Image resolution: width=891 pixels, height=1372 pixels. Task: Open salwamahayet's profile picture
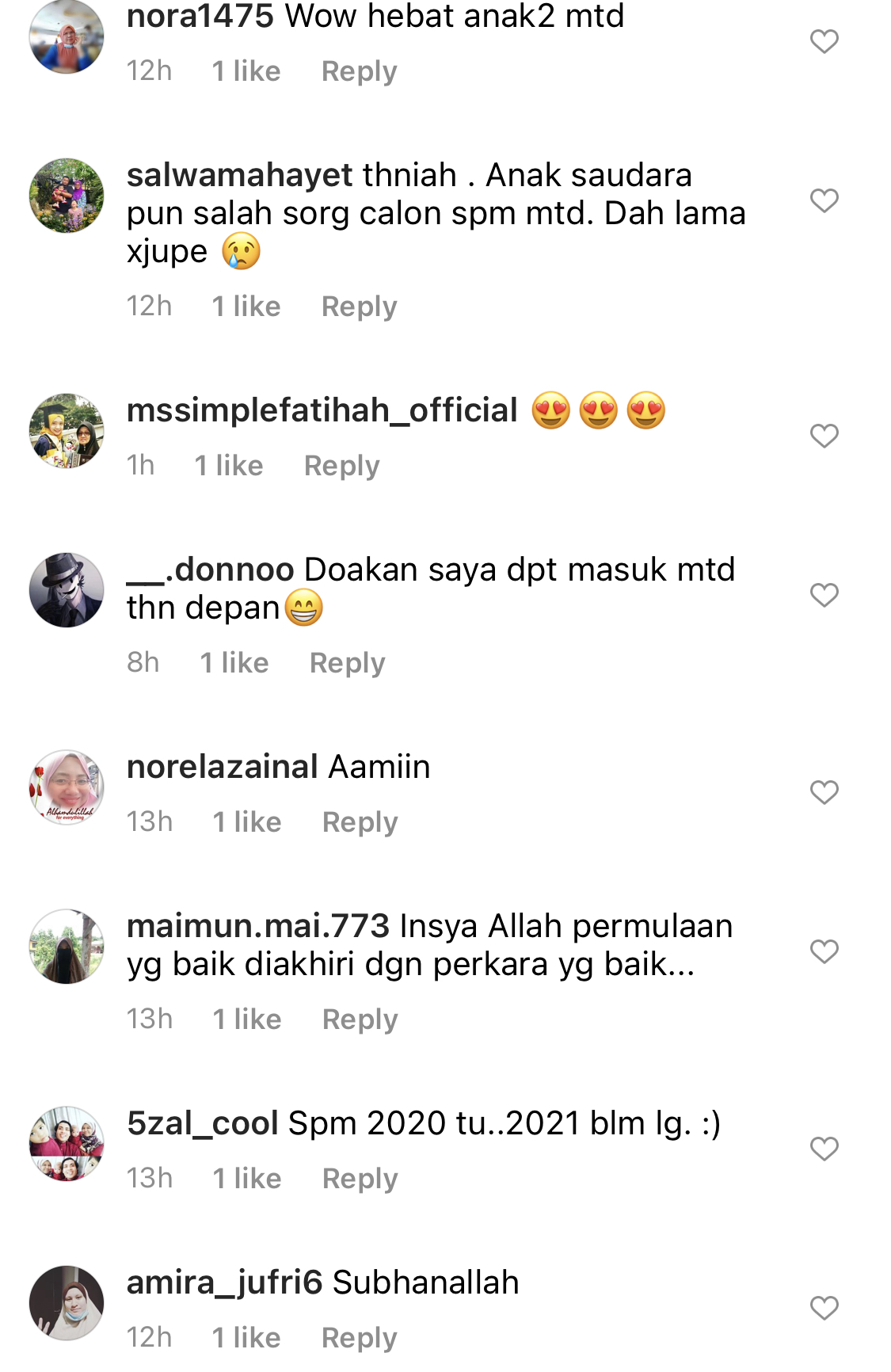click(67, 196)
